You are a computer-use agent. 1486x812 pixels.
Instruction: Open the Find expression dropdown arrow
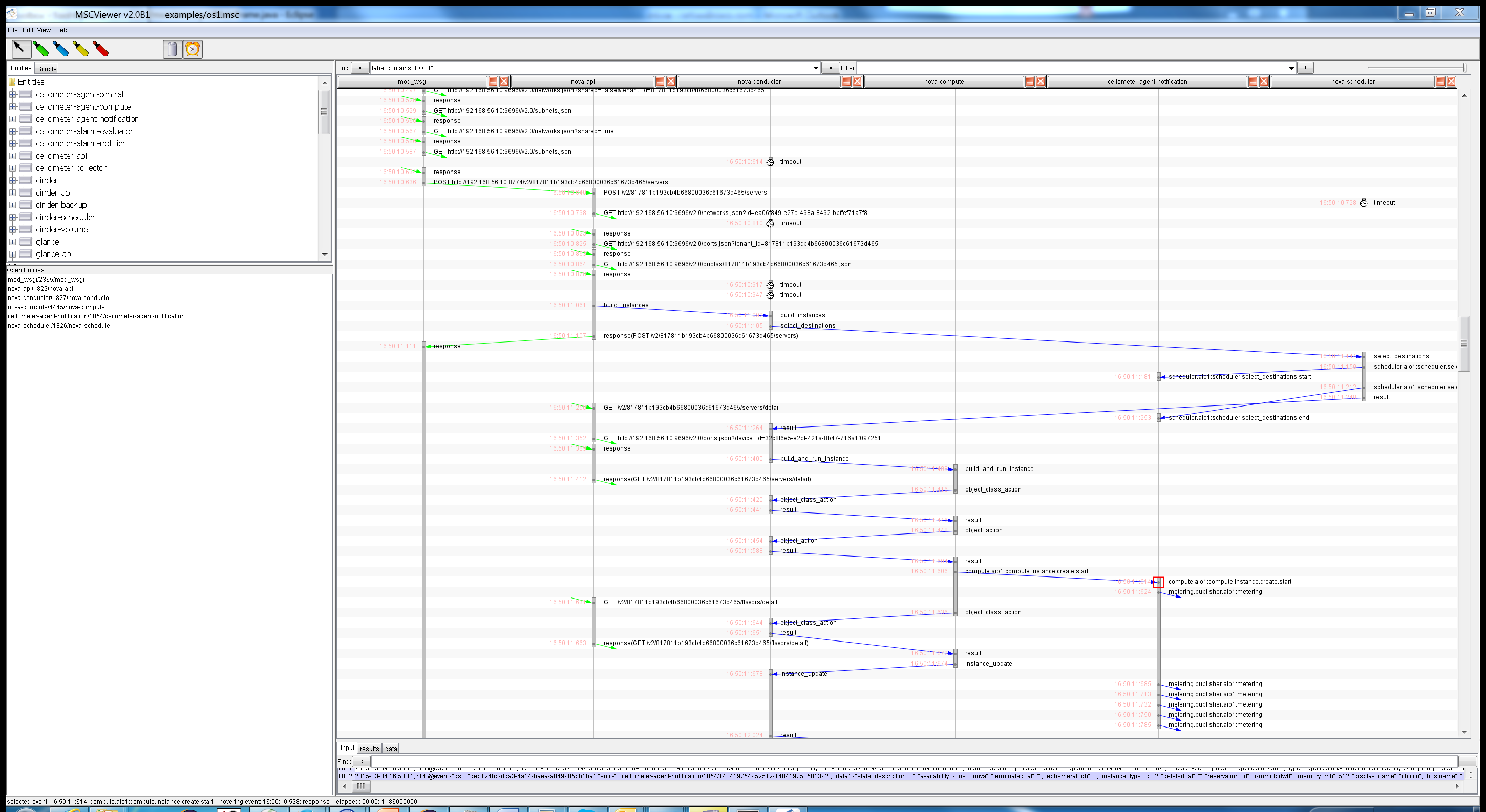point(815,68)
